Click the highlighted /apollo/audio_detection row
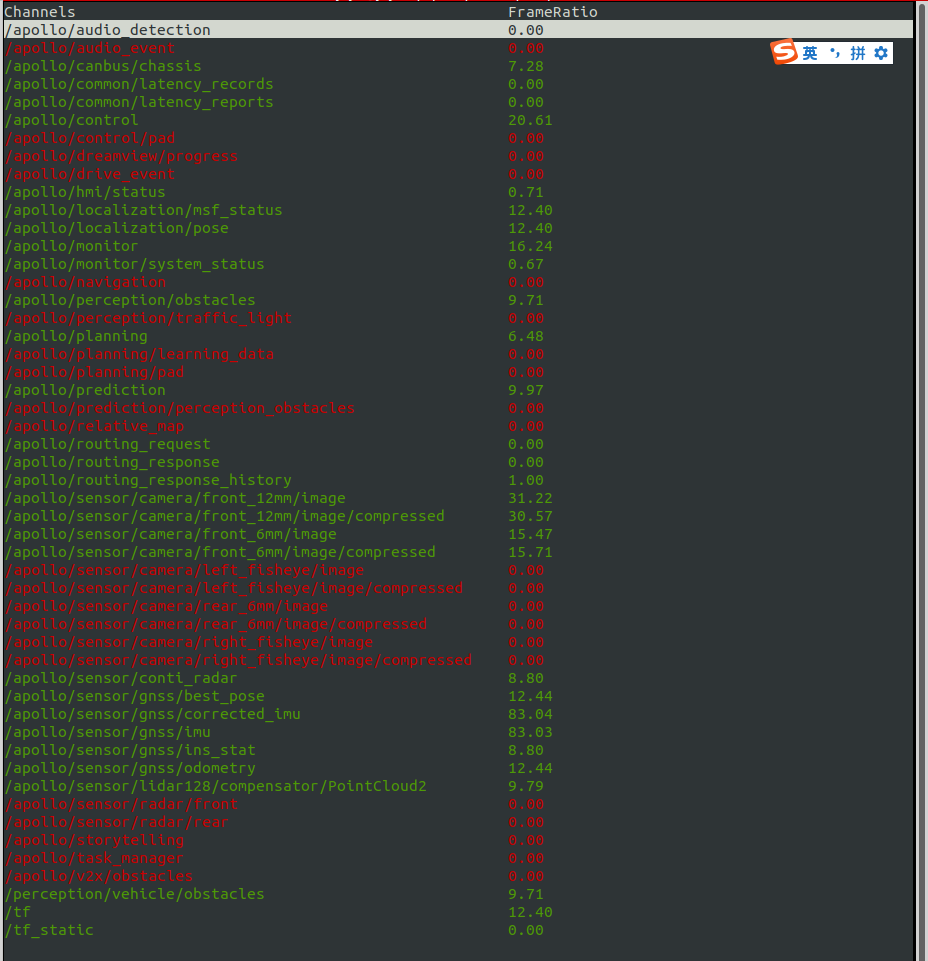Image resolution: width=928 pixels, height=961 pixels. point(108,30)
